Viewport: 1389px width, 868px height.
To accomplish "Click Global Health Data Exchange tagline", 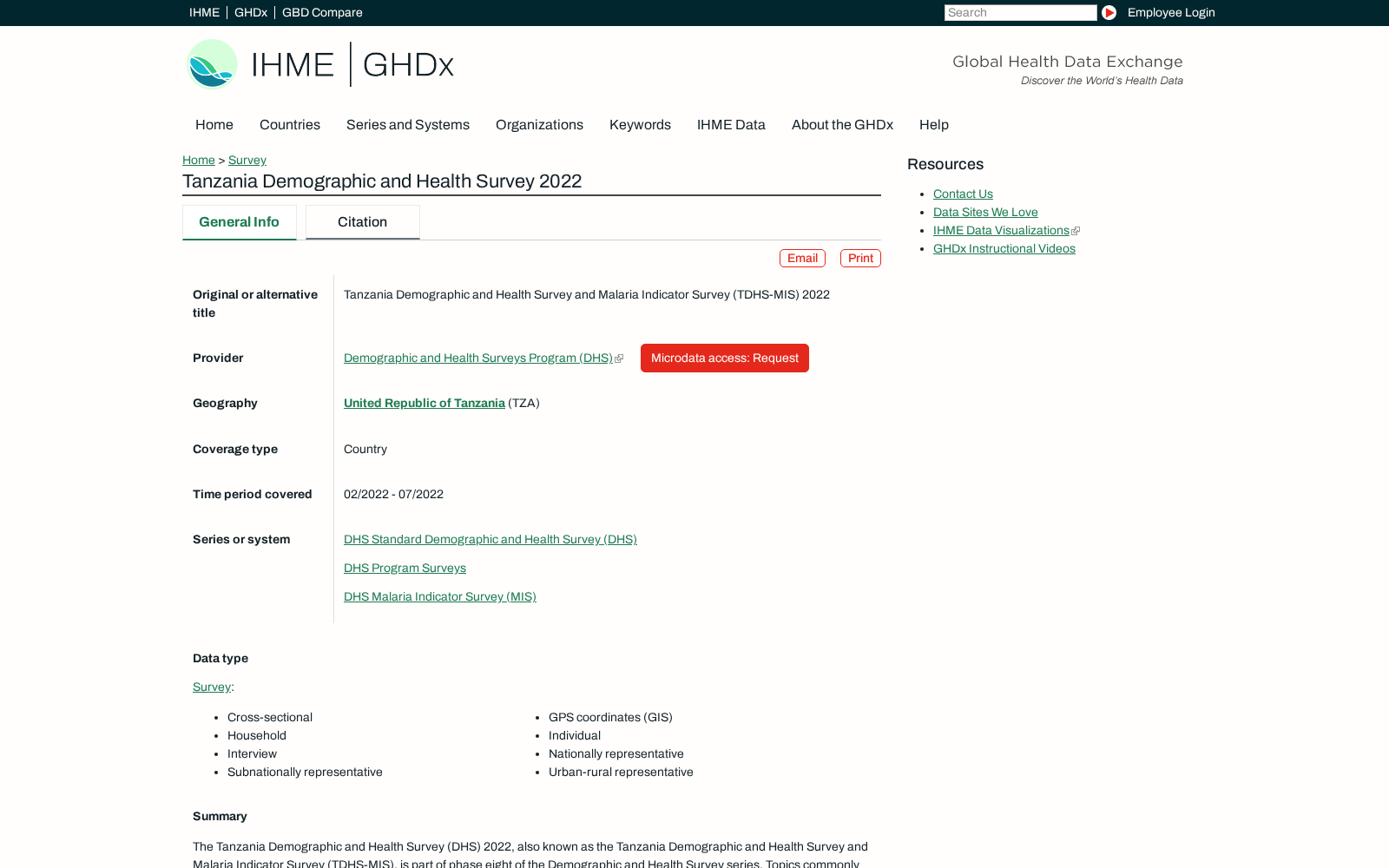I will pyautogui.click(x=1068, y=62).
